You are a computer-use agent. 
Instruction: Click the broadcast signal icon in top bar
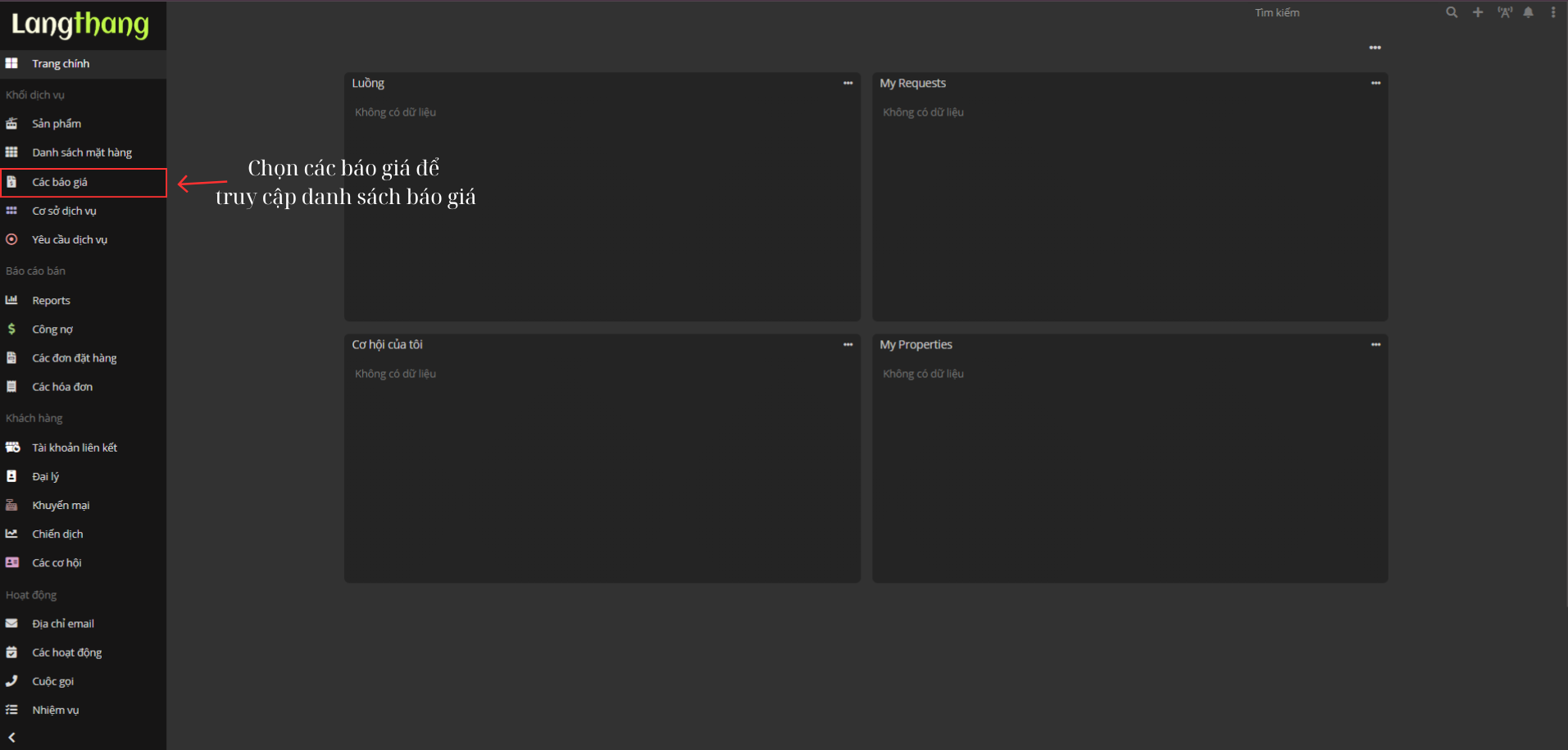coord(1505,12)
